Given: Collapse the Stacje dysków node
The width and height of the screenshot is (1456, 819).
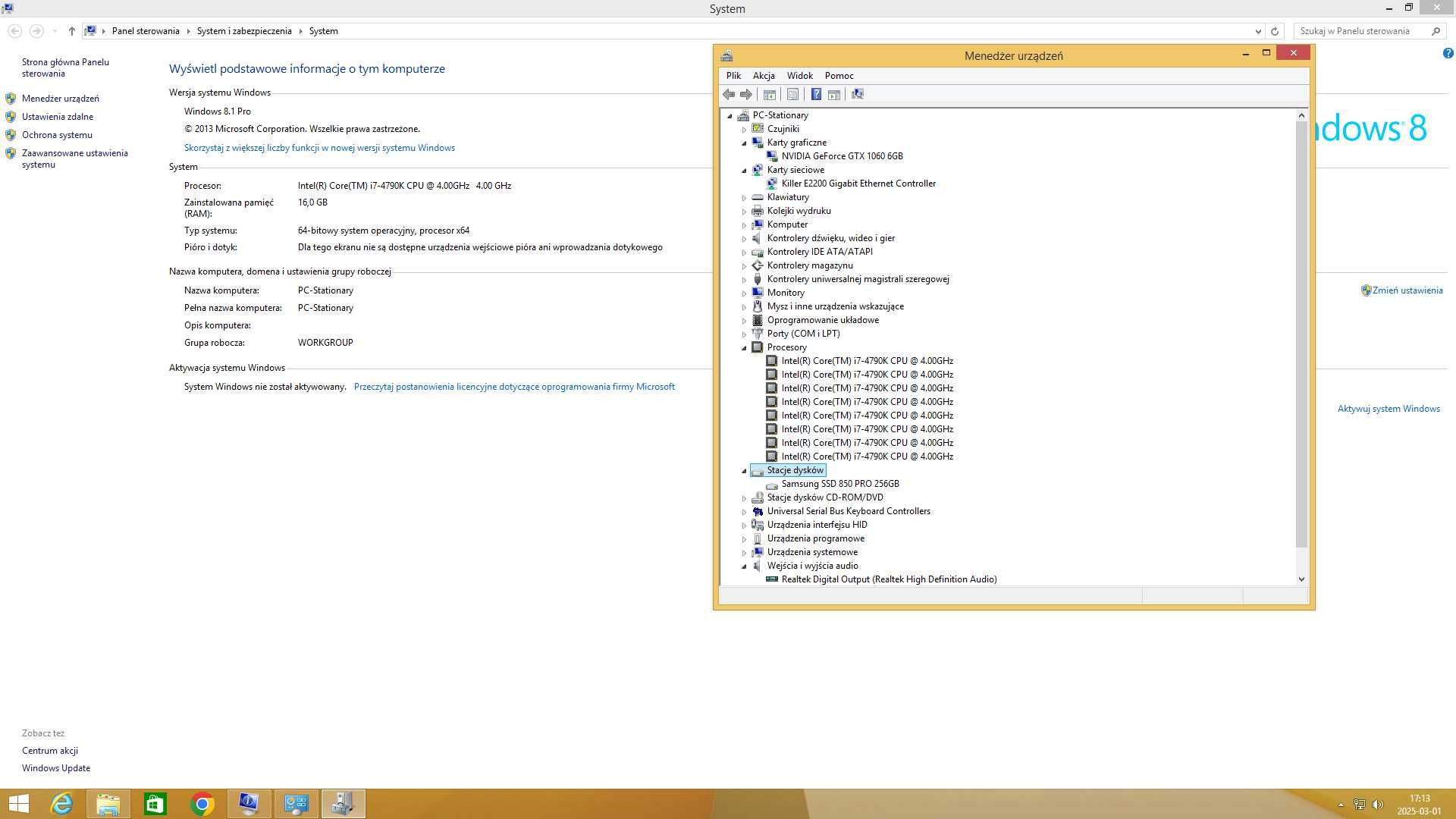Looking at the screenshot, I should point(744,471).
